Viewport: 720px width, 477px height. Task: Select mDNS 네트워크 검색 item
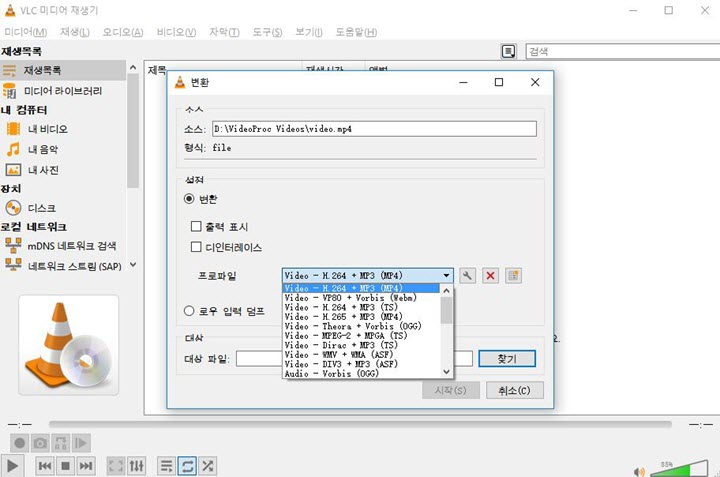click(63, 246)
